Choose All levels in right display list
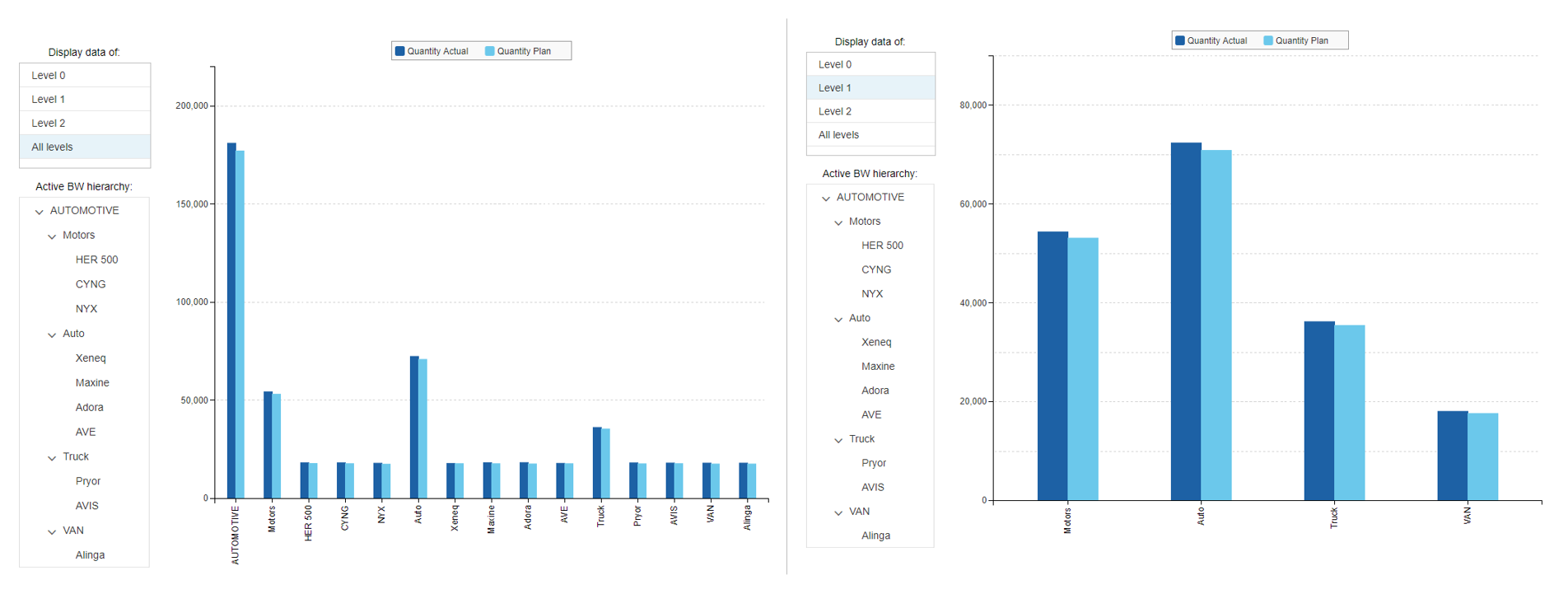 tap(870, 135)
